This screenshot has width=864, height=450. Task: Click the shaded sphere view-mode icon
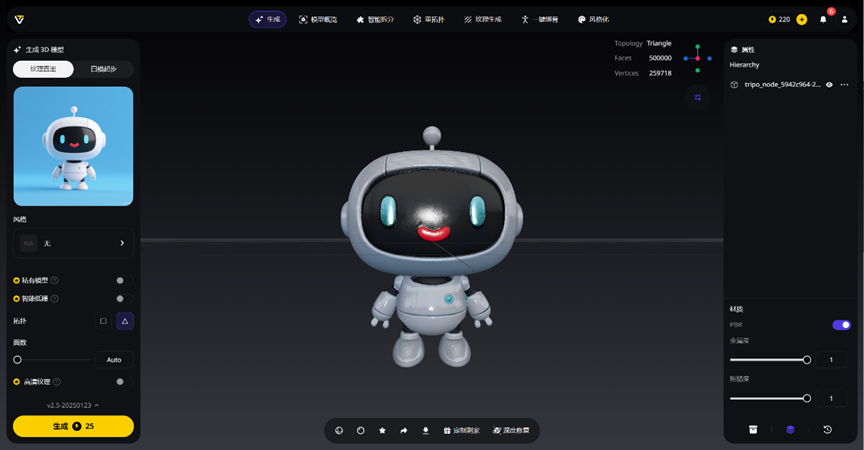click(x=360, y=431)
